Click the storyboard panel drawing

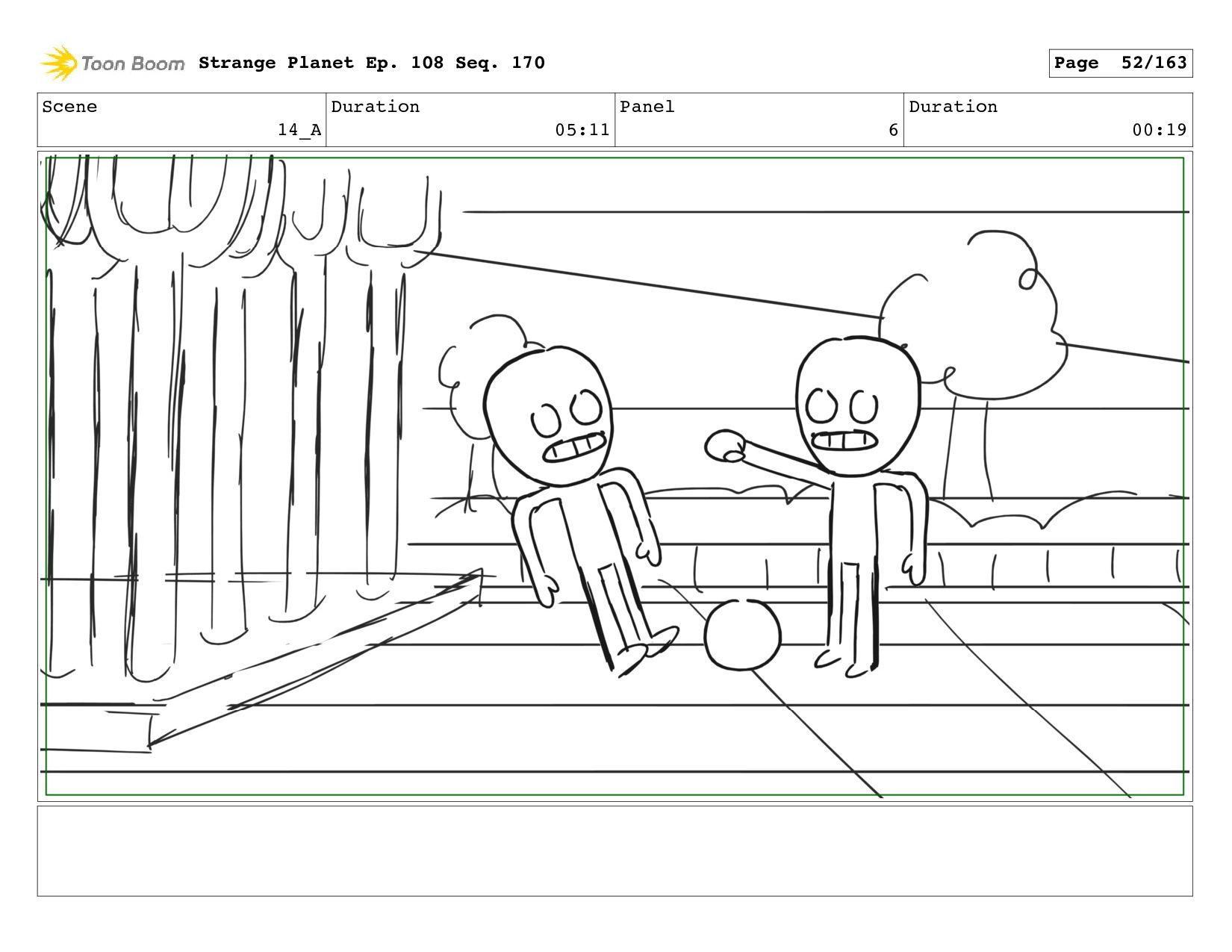[615, 476]
